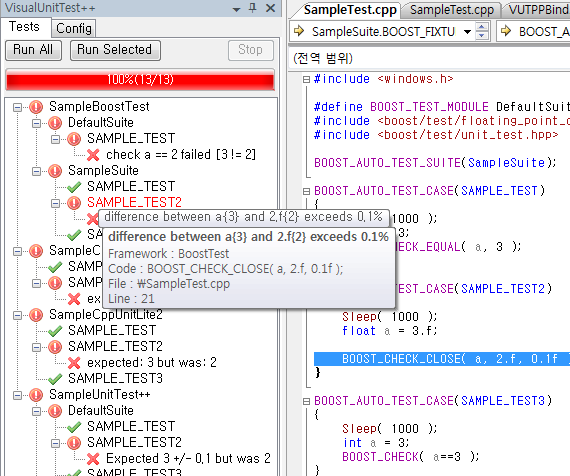Click the scope stepper down arrow

pyautogui.click(x=482, y=36)
